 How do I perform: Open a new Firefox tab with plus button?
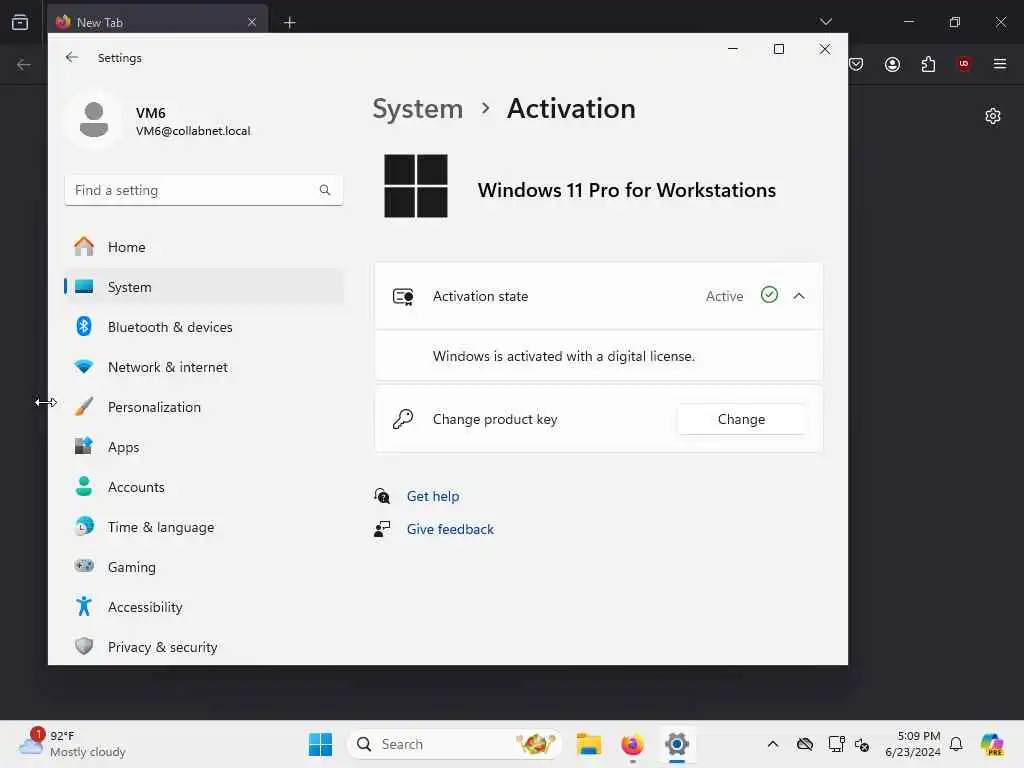pyautogui.click(x=290, y=23)
